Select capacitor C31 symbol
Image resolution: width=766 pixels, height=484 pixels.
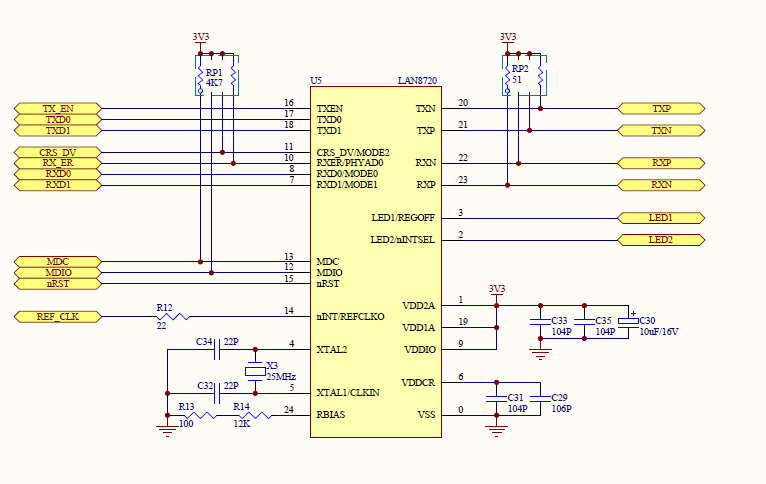pos(496,399)
